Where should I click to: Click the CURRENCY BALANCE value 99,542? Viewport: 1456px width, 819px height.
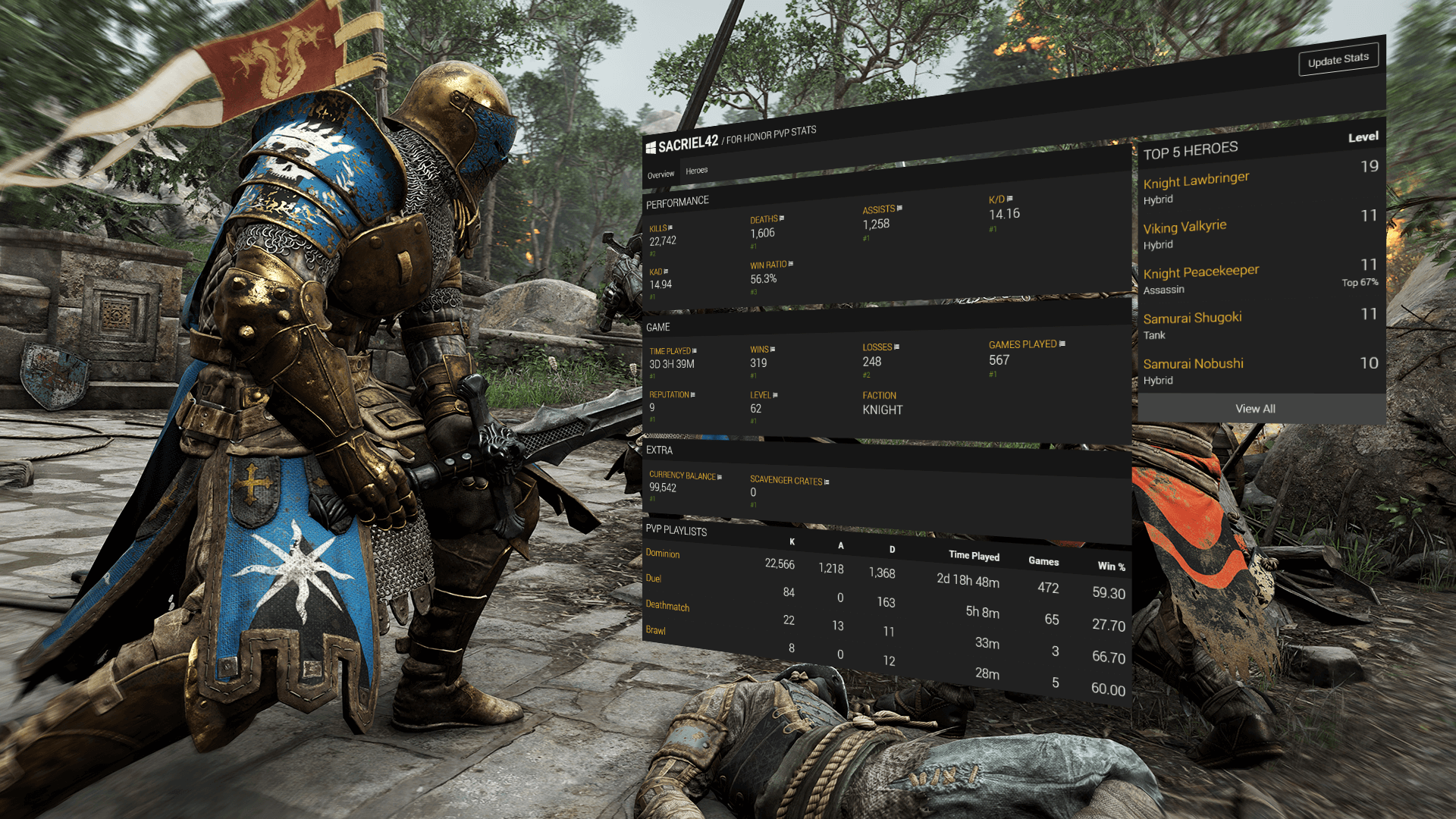pyautogui.click(x=662, y=488)
